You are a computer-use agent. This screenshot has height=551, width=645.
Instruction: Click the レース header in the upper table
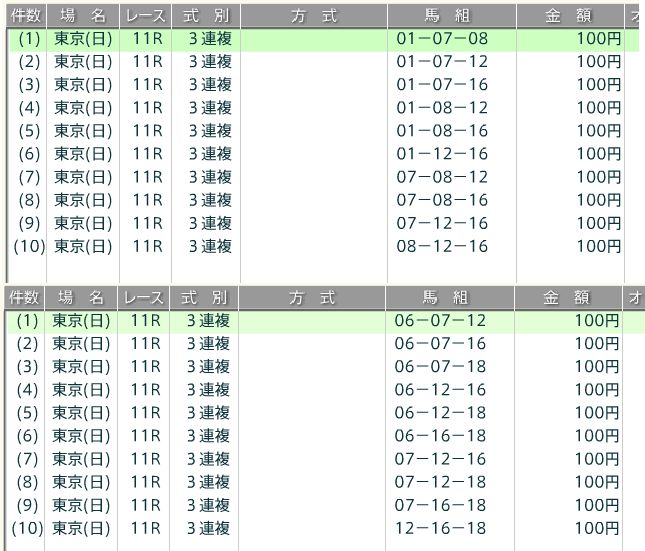[x=145, y=16]
